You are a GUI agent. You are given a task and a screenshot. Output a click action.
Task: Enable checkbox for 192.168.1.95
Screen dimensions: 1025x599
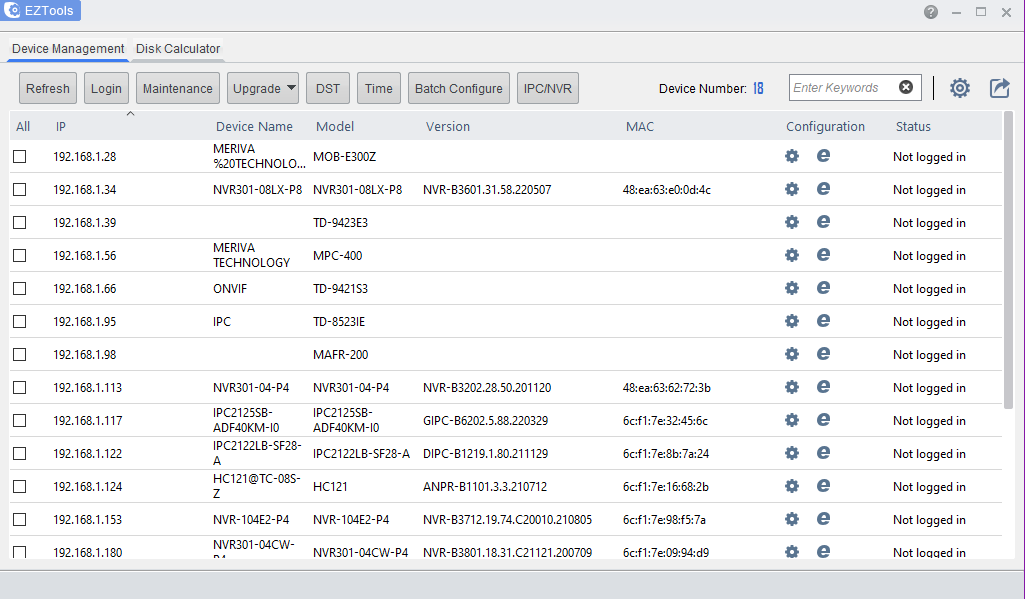20,321
